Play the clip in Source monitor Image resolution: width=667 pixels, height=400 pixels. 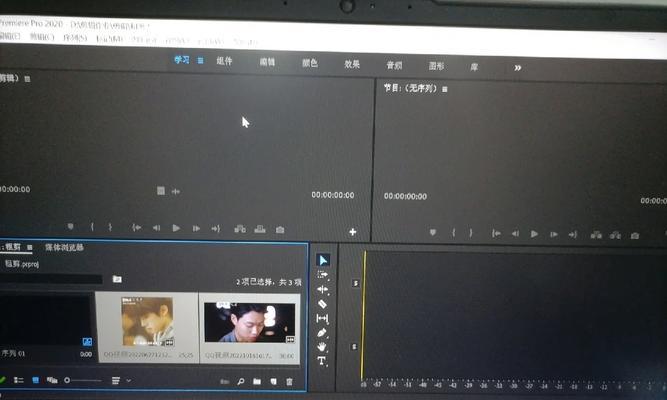tap(176, 228)
